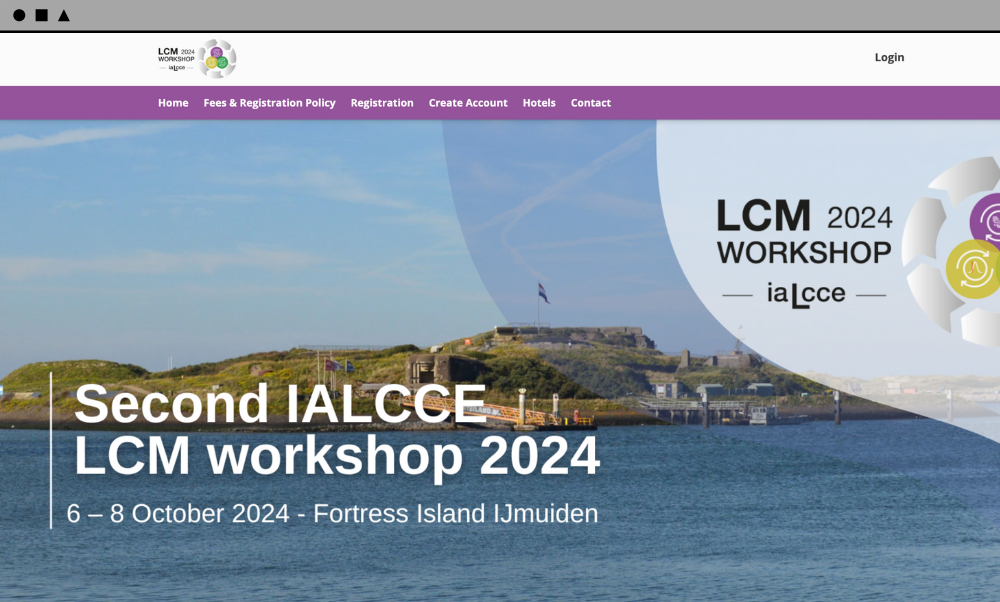
Task: Open Fees & Registration Policy page
Action: coord(269,103)
